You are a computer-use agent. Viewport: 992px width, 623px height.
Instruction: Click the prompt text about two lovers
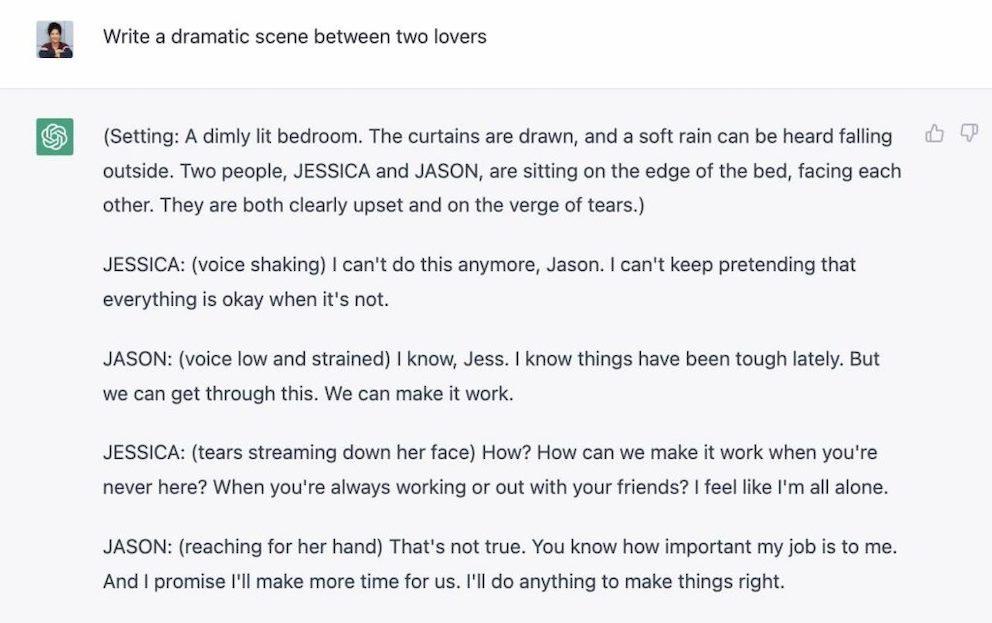pyautogui.click(x=295, y=37)
